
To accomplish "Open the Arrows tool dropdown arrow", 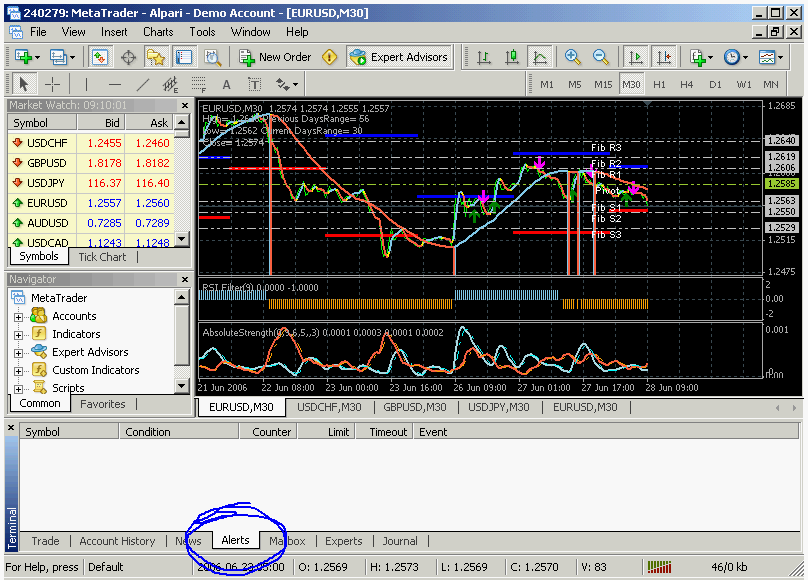I will tap(295, 84).
